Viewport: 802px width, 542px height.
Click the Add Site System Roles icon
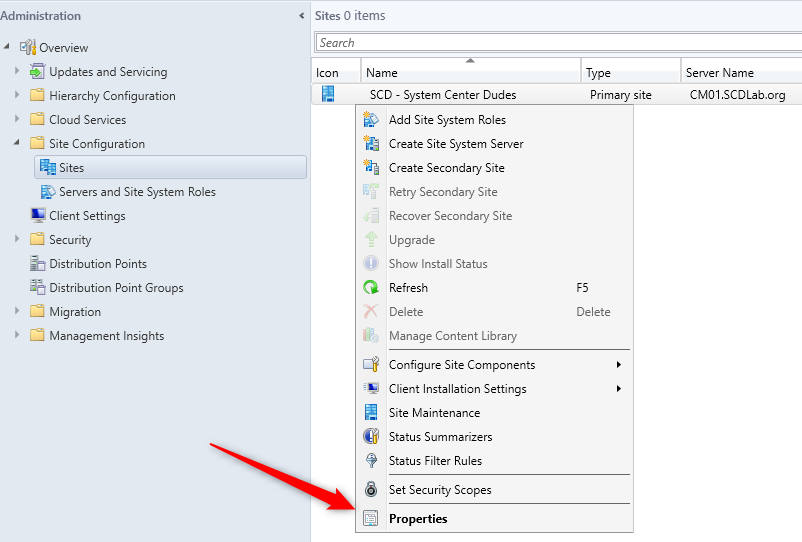[x=371, y=120]
